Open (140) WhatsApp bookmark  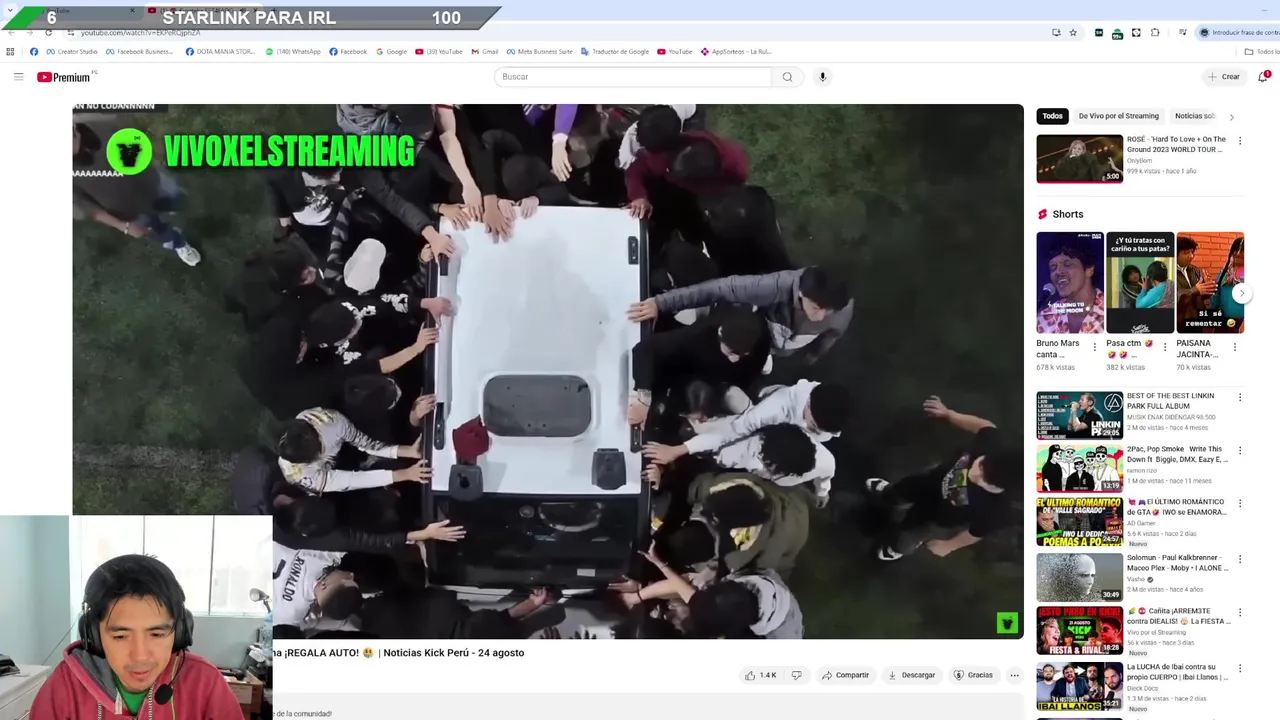293,52
